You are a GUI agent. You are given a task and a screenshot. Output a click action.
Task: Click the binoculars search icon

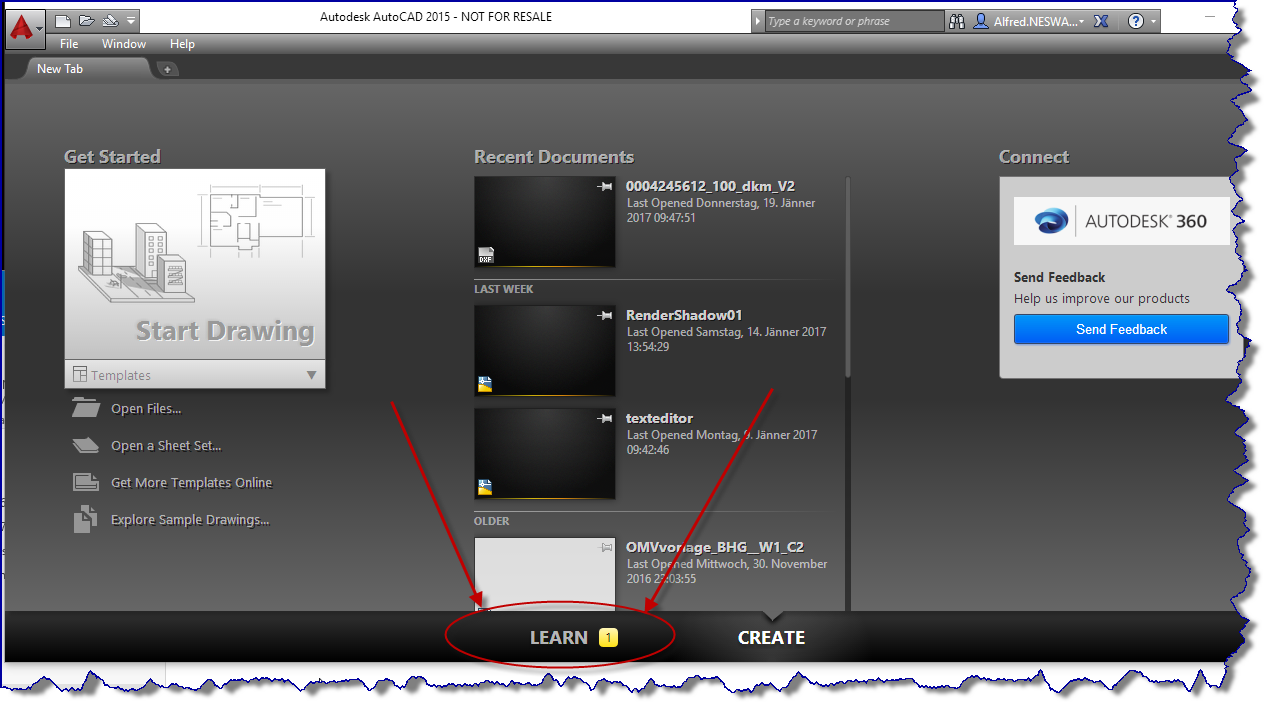(x=957, y=21)
